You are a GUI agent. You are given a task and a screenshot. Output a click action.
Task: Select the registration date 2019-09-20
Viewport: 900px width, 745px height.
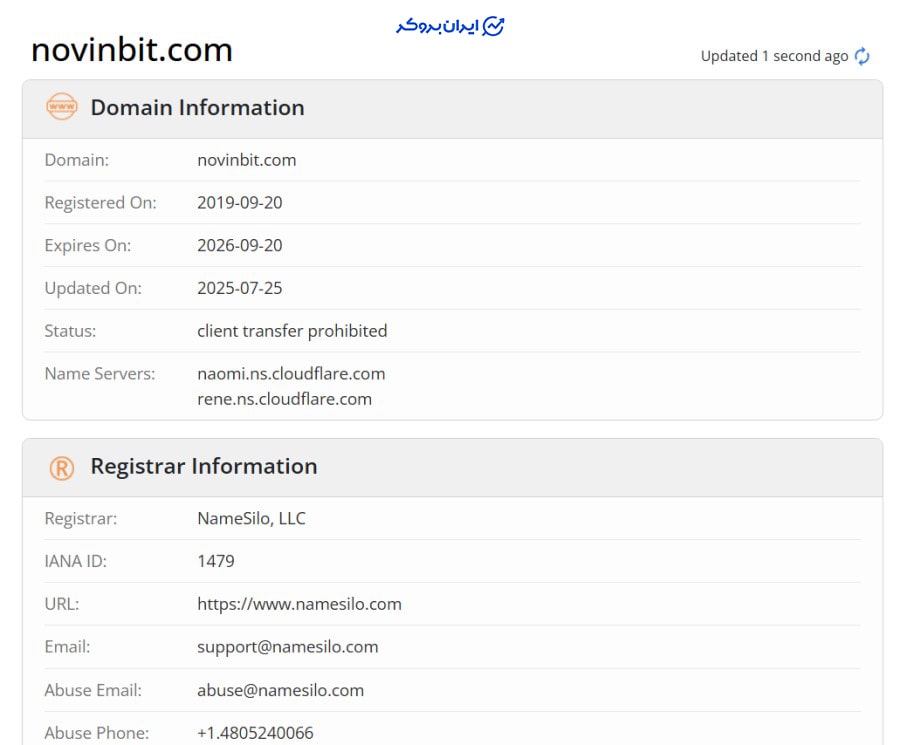click(x=240, y=203)
